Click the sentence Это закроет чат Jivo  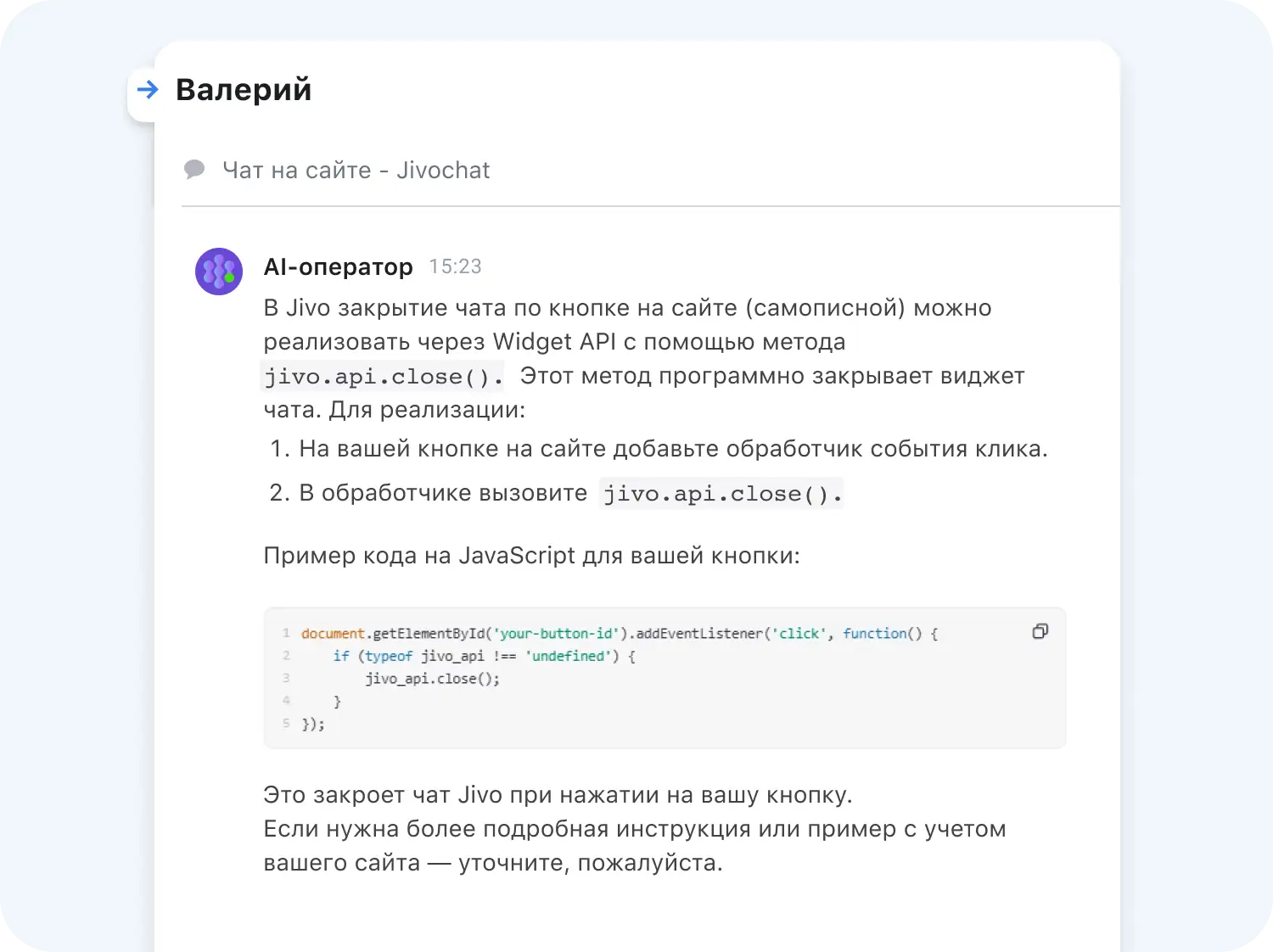click(558, 795)
